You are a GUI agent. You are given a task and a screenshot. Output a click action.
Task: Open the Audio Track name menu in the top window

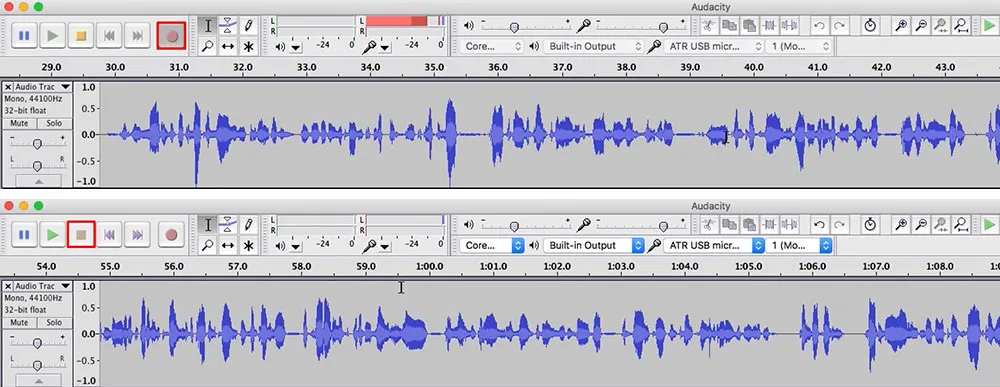43,87
